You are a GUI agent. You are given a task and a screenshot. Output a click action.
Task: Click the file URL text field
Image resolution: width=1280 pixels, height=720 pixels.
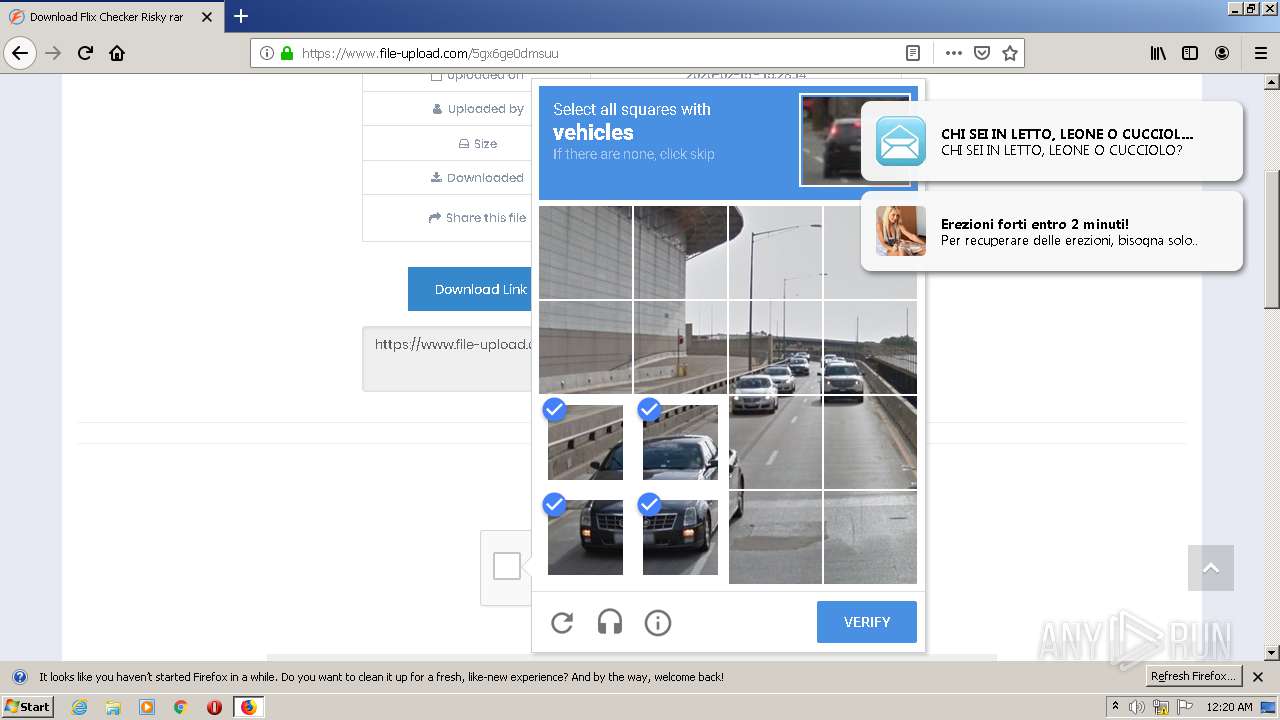click(447, 358)
